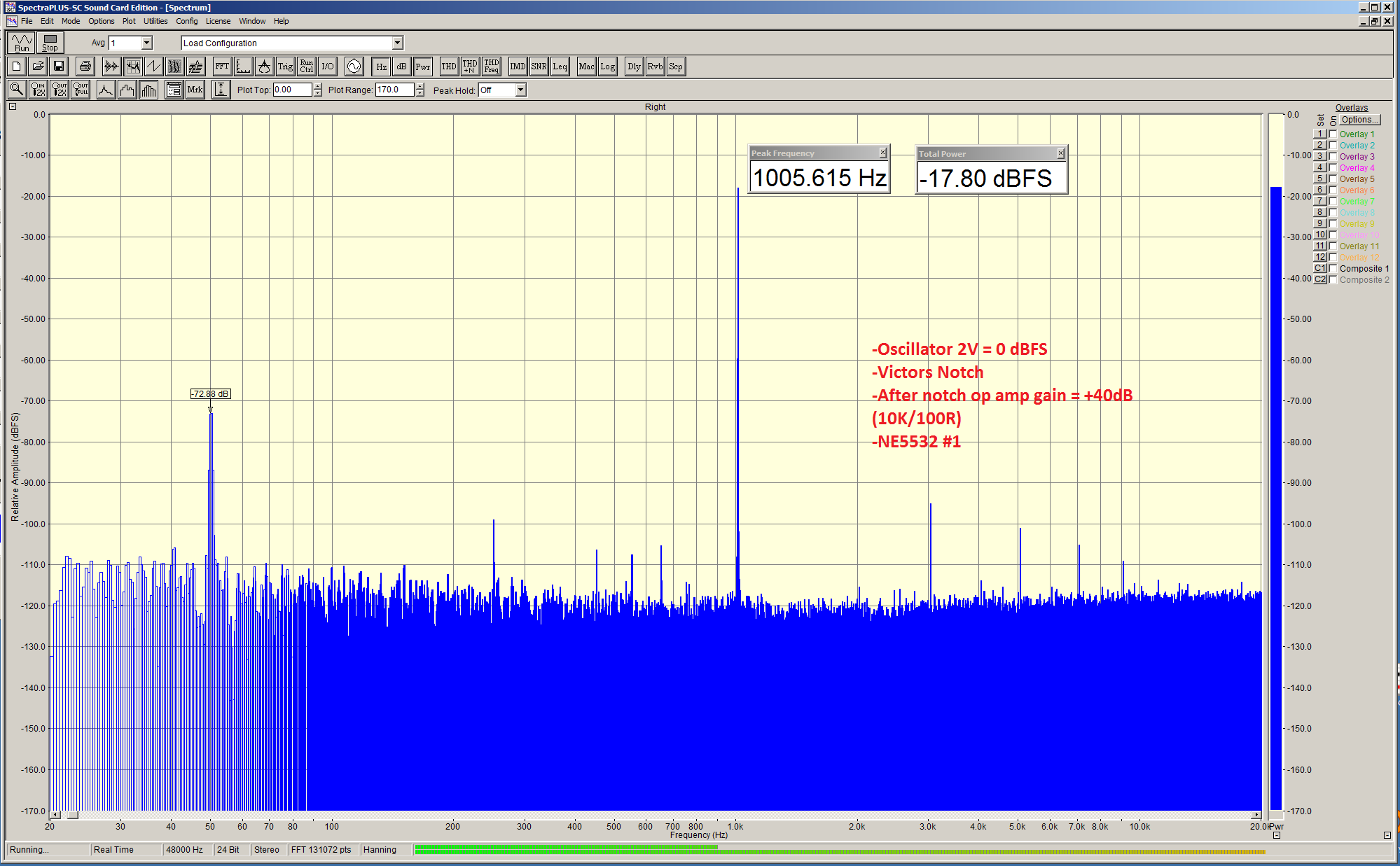Enable Overlay 3 checkbox
The width and height of the screenshot is (1400, 866).
click(x=1333, y=156)
